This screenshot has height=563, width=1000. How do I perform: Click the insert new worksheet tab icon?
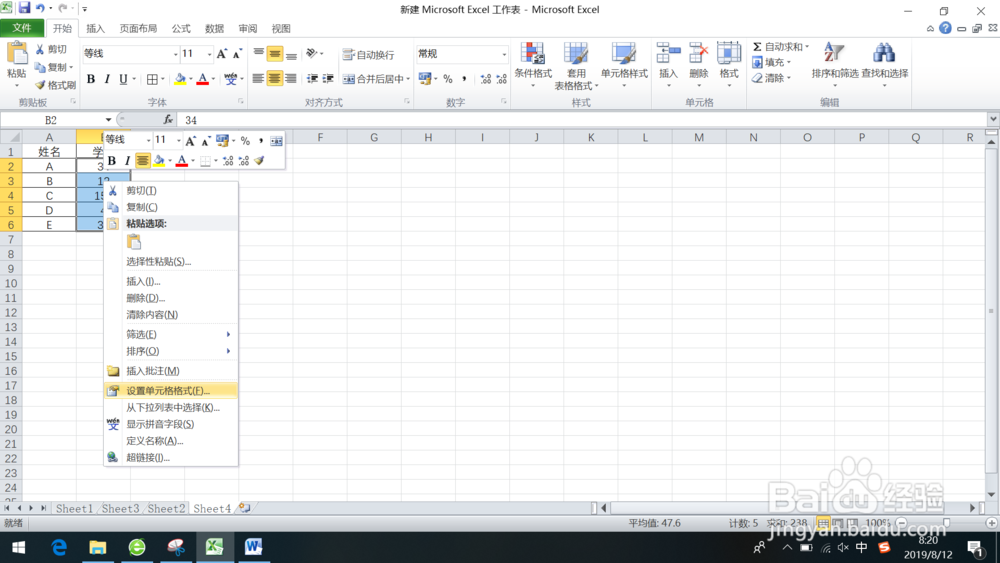pyautogui.click(x=244, y=508)
